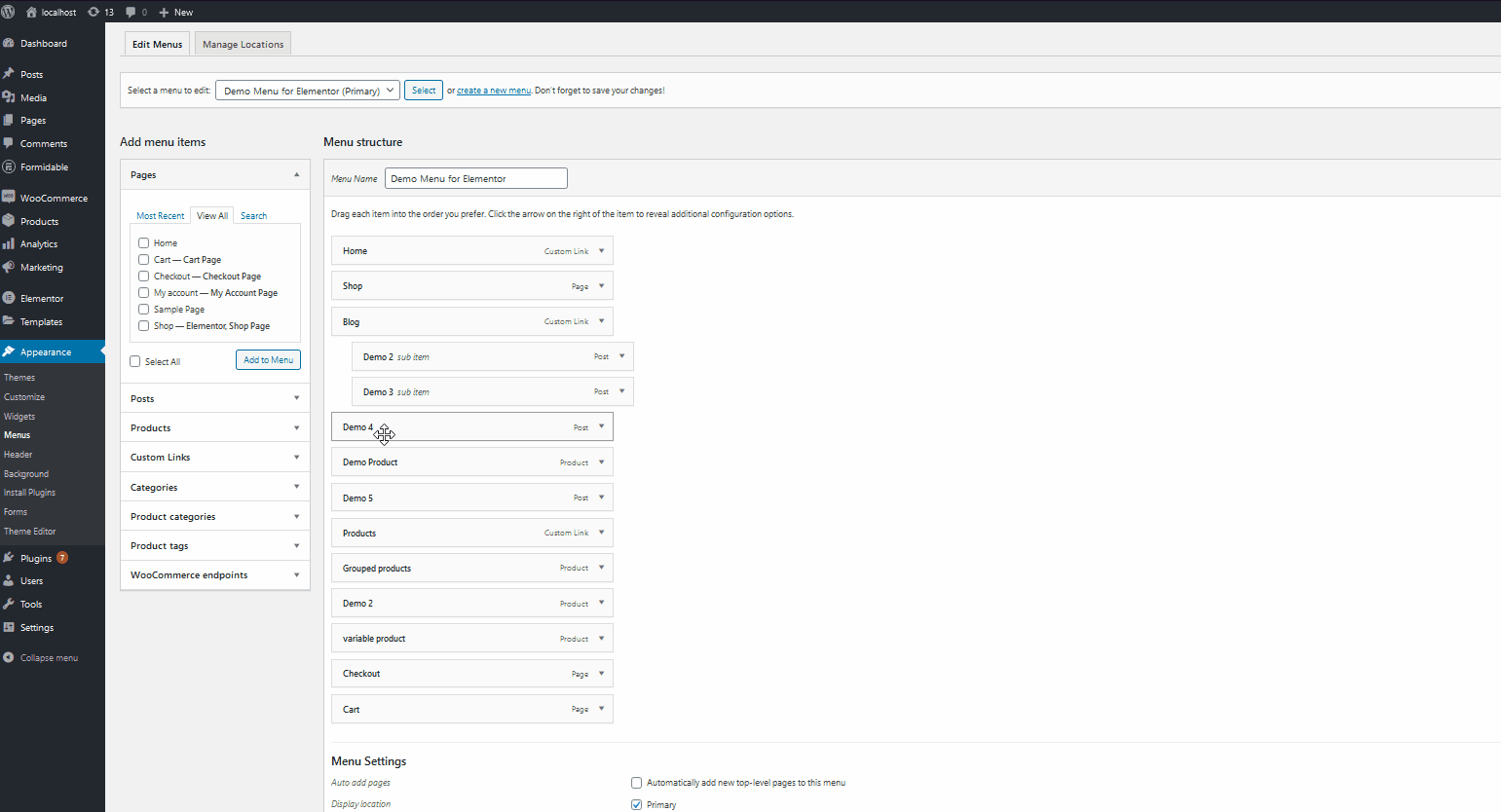
Task: Click the WordPress logo icon
Action: pyautogui.click(x=9, y=12)
